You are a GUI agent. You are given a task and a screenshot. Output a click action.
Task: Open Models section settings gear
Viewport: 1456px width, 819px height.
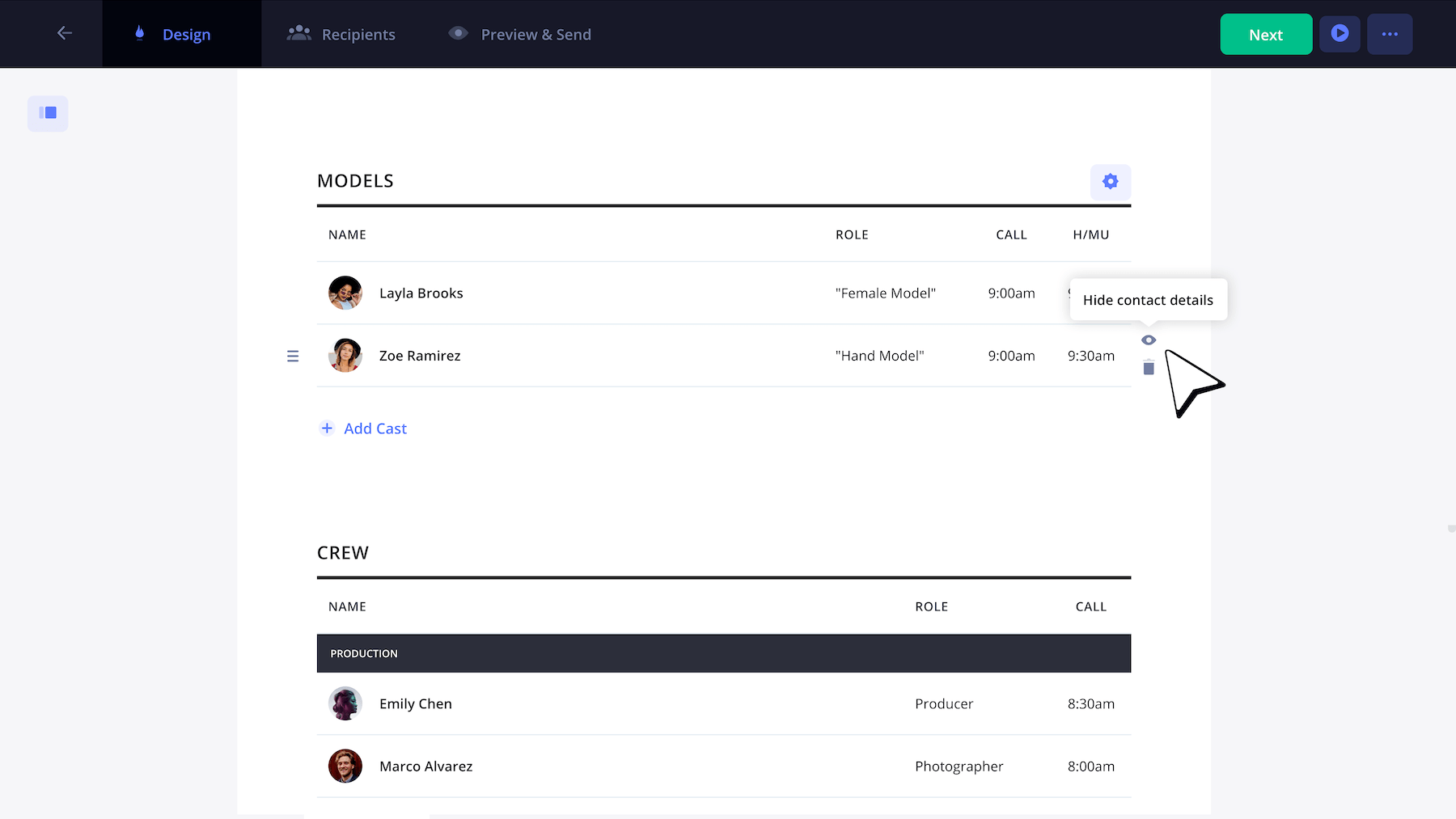(x=1111, y=182)
